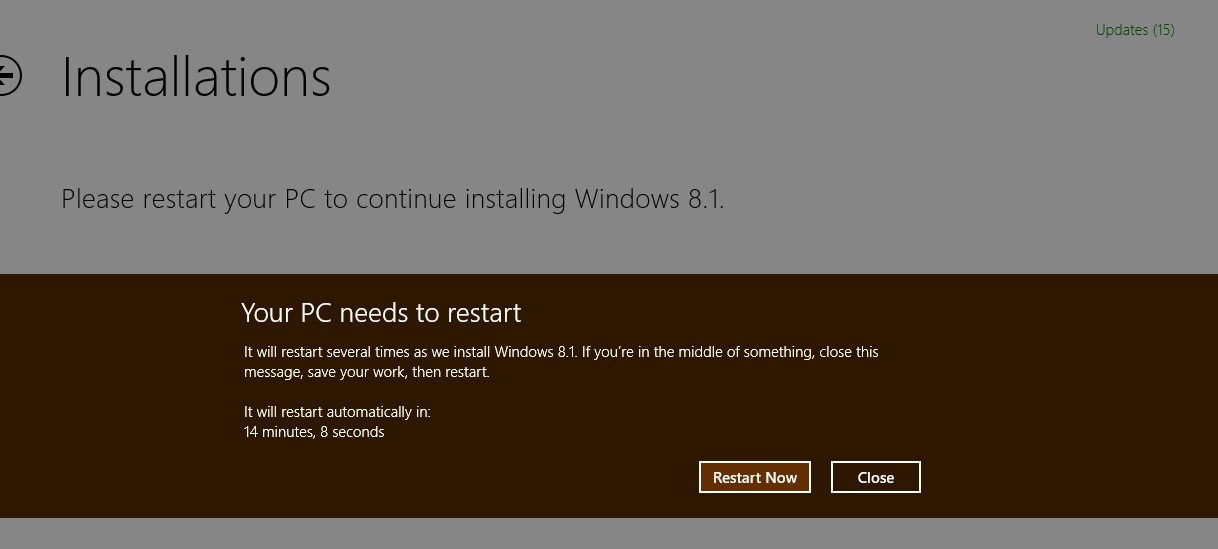Go back using the circled arrow icon
Screen dimensions: 1218x549
8,75
